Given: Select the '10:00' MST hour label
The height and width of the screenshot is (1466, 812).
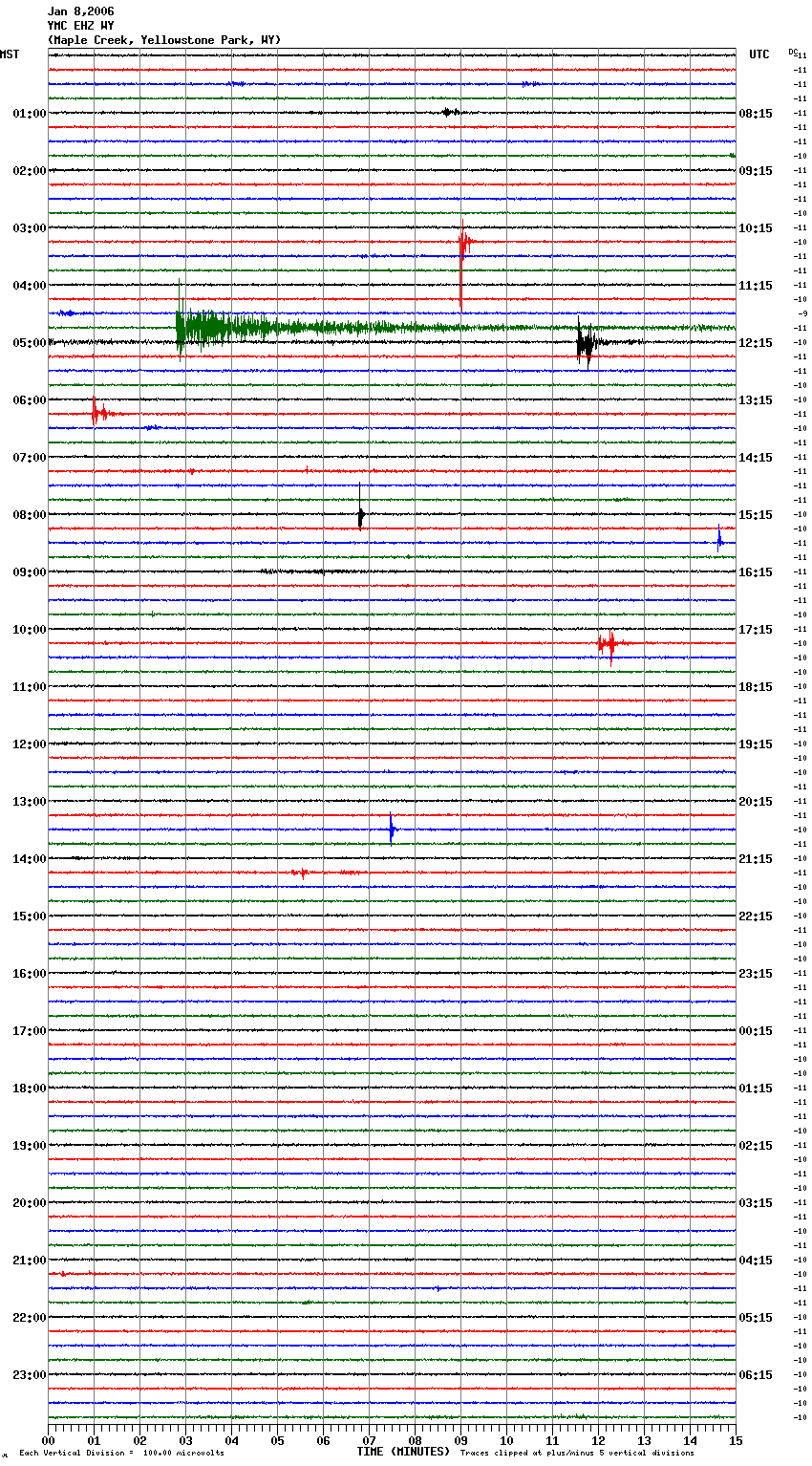Looking at the screenshot, I should [x=30, y=630].
